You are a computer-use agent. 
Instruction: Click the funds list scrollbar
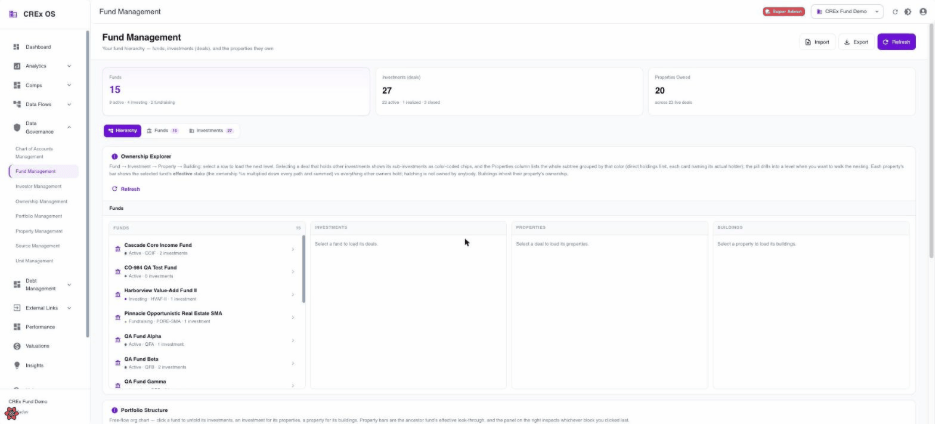[x=303, y=269]
